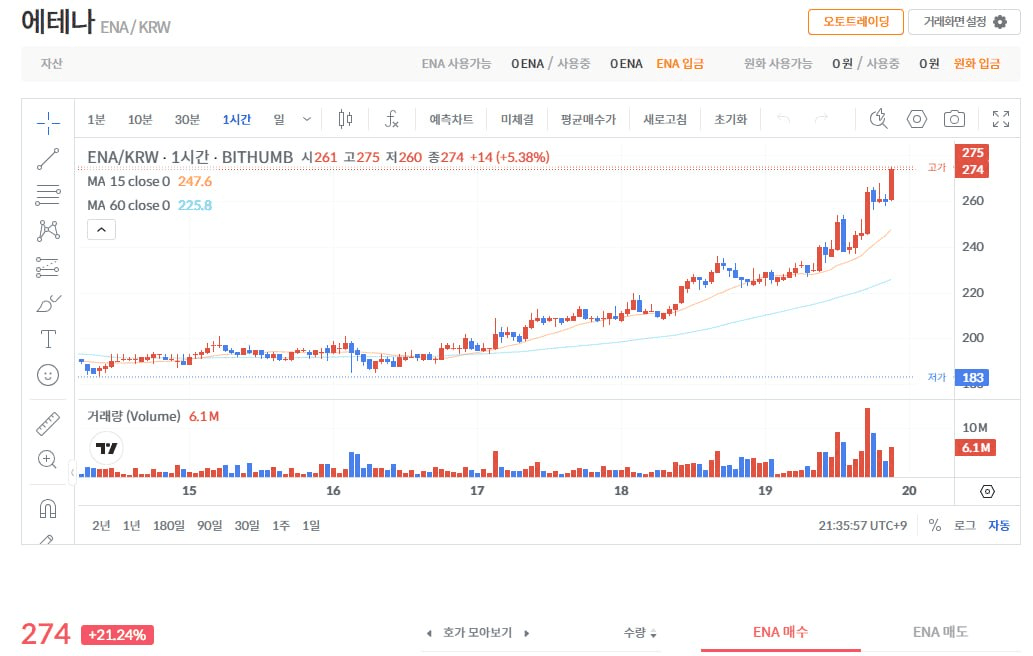Click the 21:35:57 UTC+9 timezone selector
Viewport: 1033px width, 656px height.
pos(862,526)
